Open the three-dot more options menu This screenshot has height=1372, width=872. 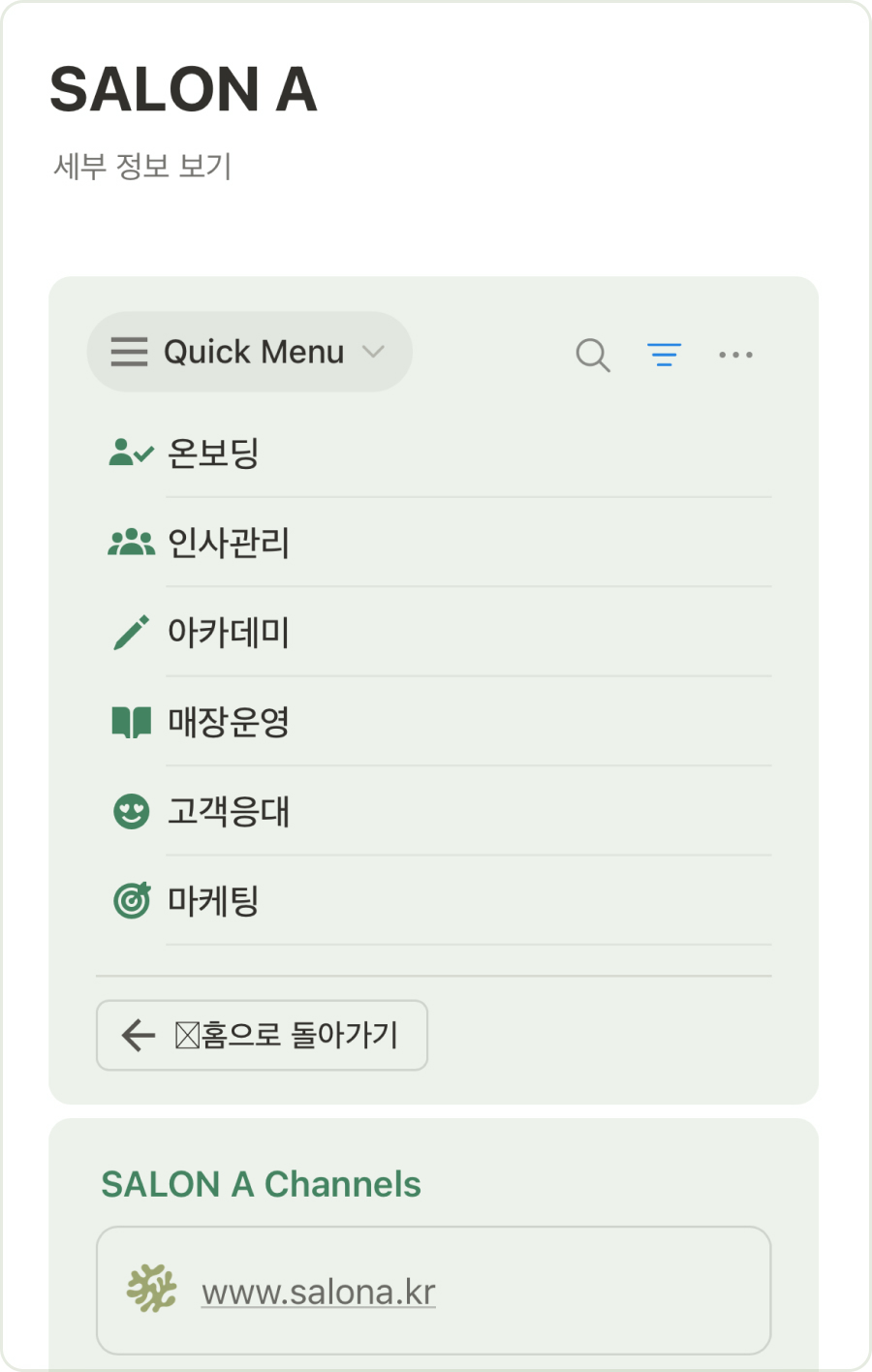[x=735, y=355]
